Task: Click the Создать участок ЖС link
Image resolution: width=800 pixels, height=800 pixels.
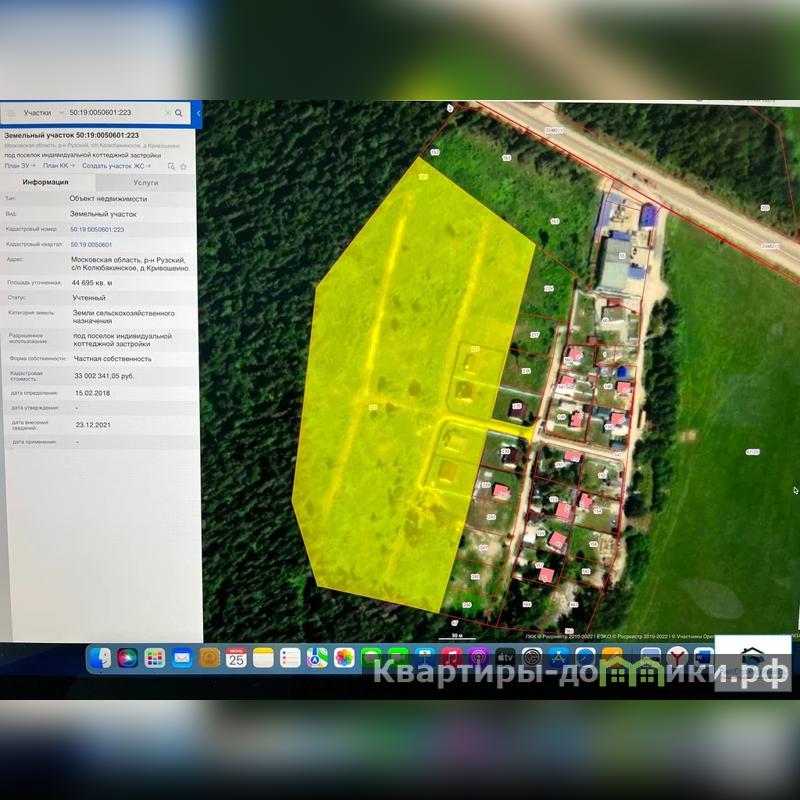Action: [x=115, y=166]
